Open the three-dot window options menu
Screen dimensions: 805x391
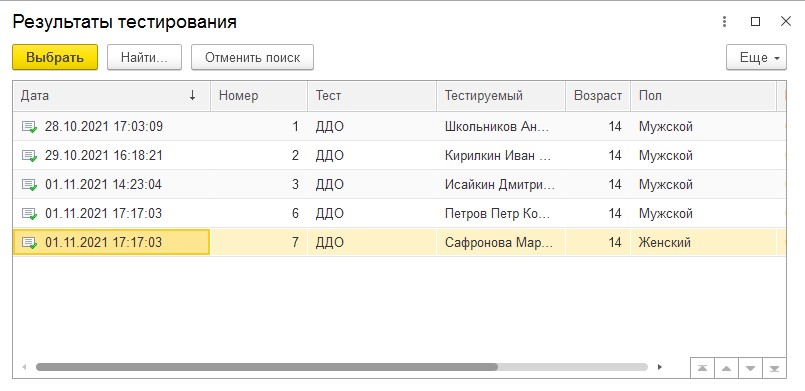724,22
